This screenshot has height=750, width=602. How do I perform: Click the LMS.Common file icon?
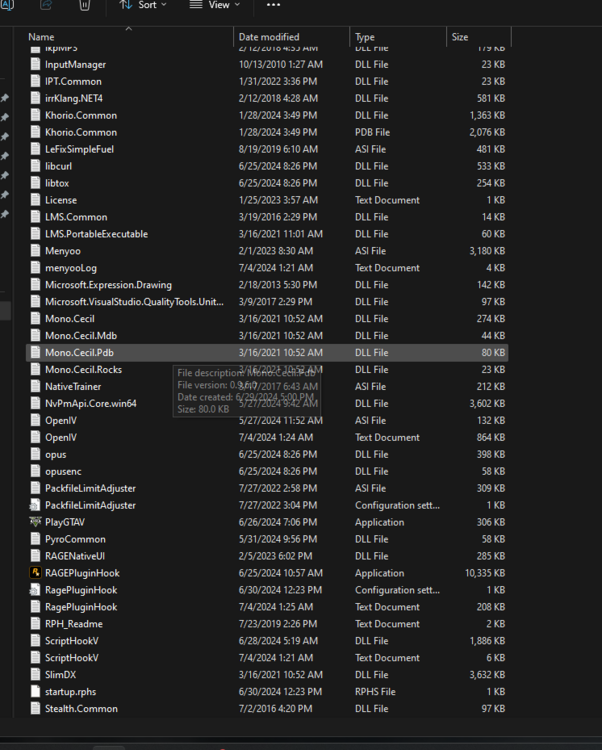click(35, 217)
